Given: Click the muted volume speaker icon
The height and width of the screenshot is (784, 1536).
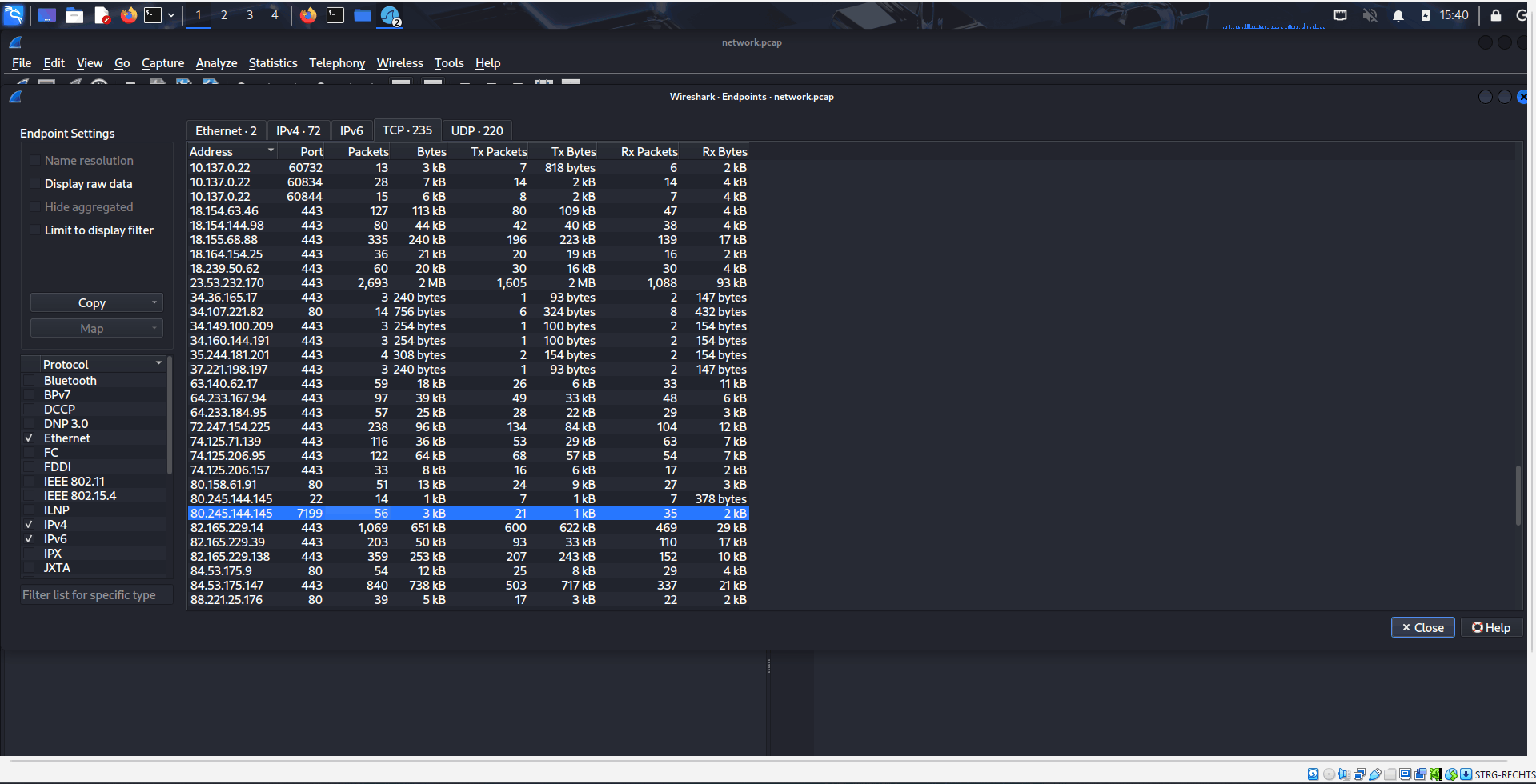Looking at the screenshot, I should pyautogui.click(x=1370, y=15).
